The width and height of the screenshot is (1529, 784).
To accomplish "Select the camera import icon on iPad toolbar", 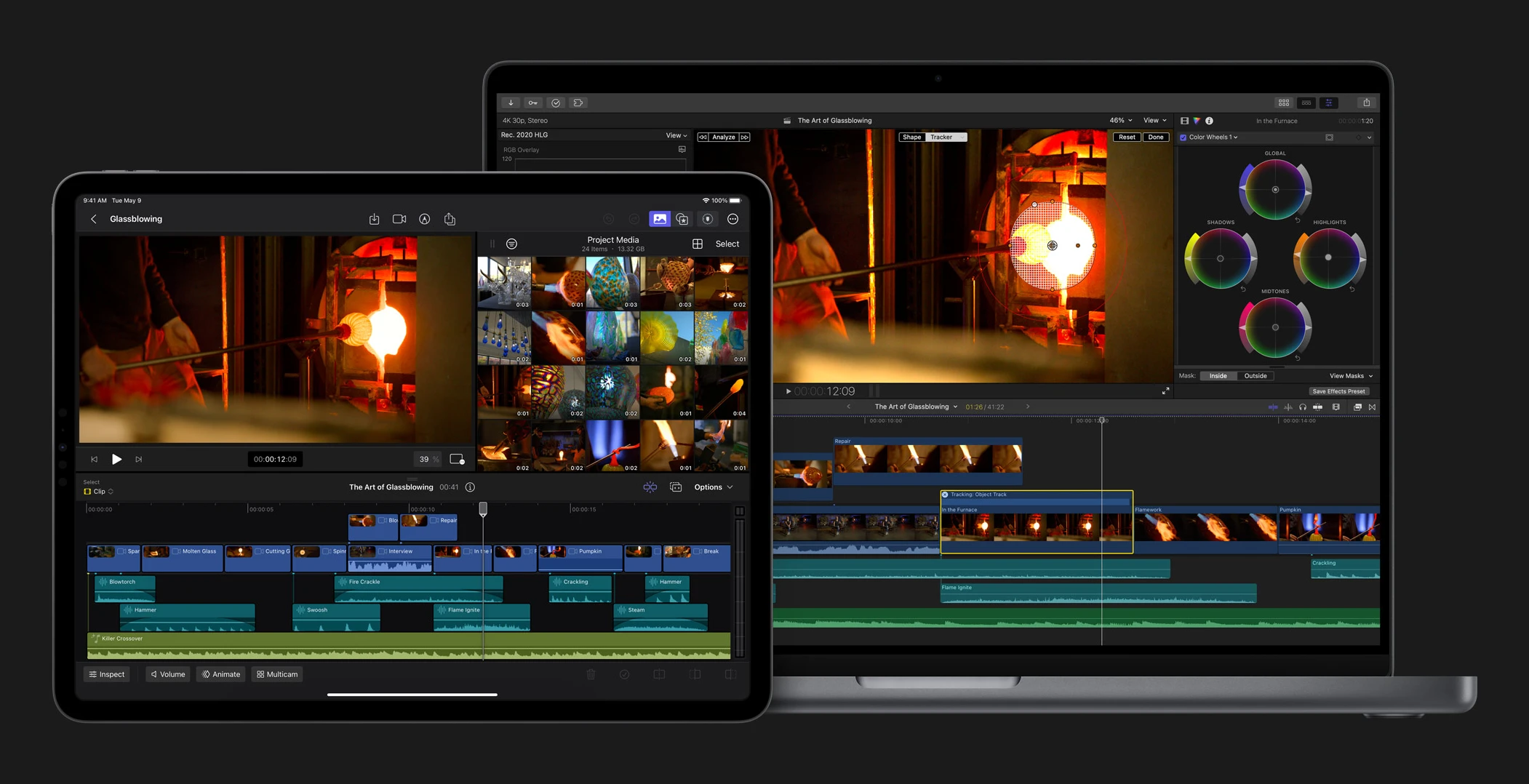I will (399, 219).
